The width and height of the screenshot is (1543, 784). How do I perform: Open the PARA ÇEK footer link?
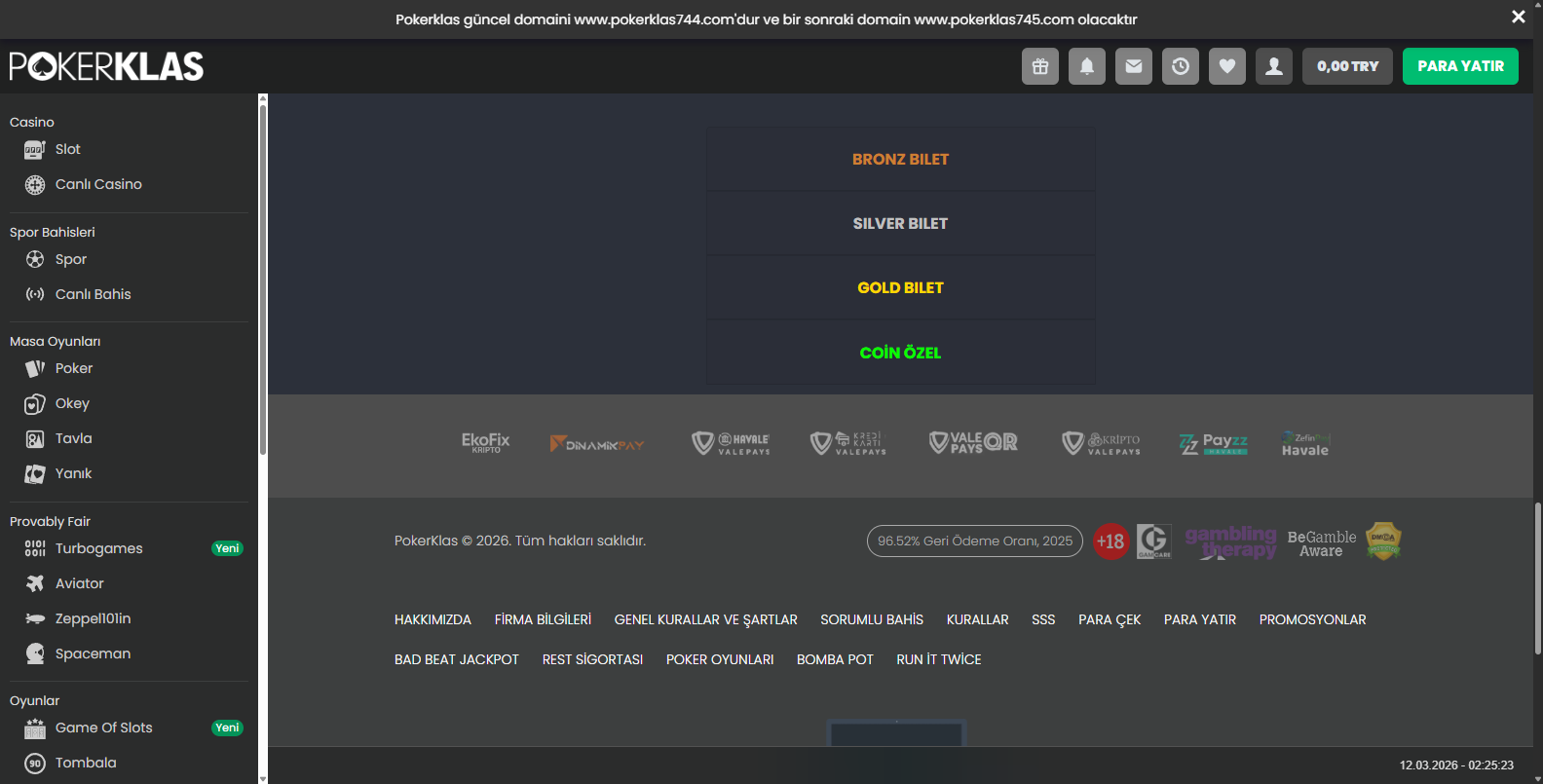1110,619
